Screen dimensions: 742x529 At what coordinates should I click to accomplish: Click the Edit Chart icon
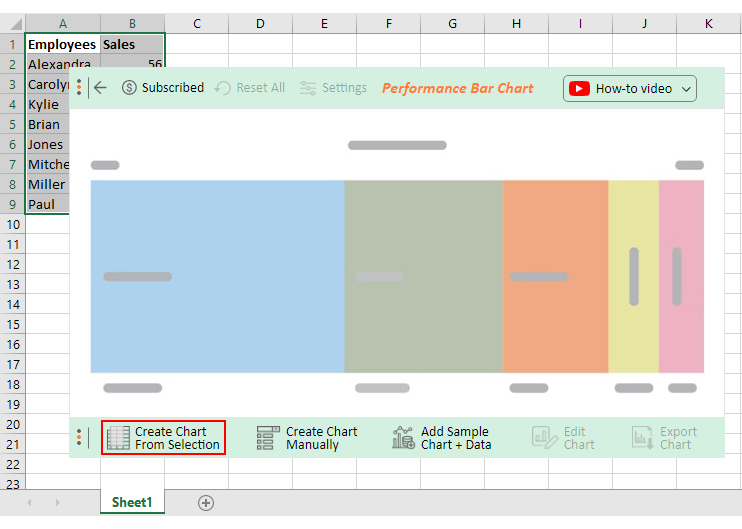pos(544,438)
